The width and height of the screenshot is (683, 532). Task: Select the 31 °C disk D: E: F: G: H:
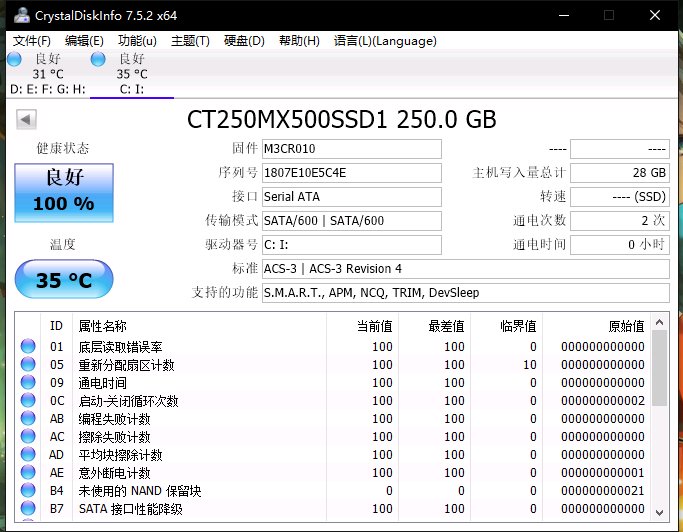47,74
